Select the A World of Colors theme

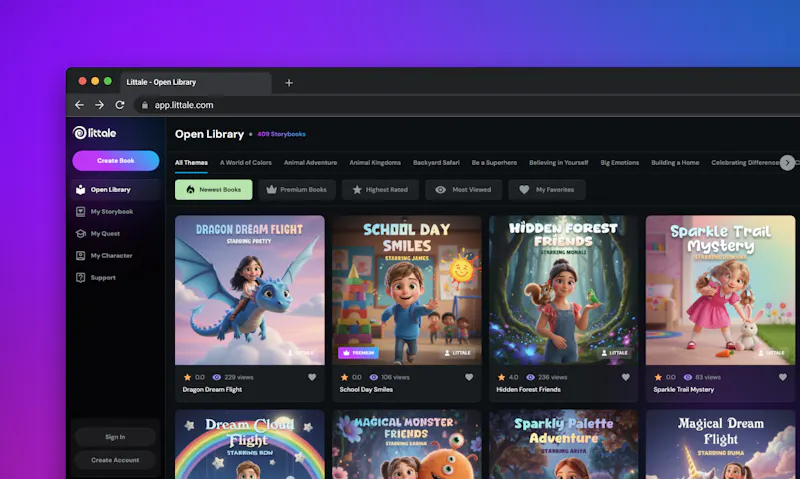pyautogui.click(x=245, y=163)
